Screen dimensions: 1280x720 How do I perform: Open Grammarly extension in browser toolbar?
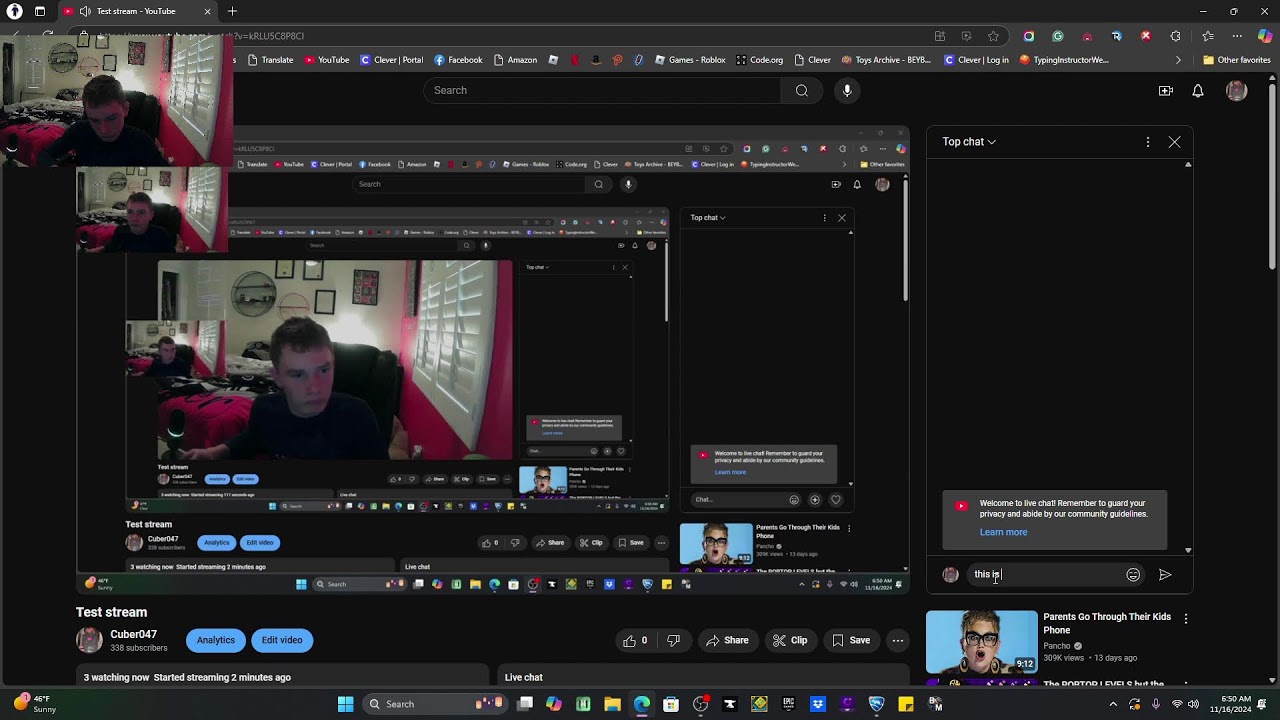click(1058, 36)
